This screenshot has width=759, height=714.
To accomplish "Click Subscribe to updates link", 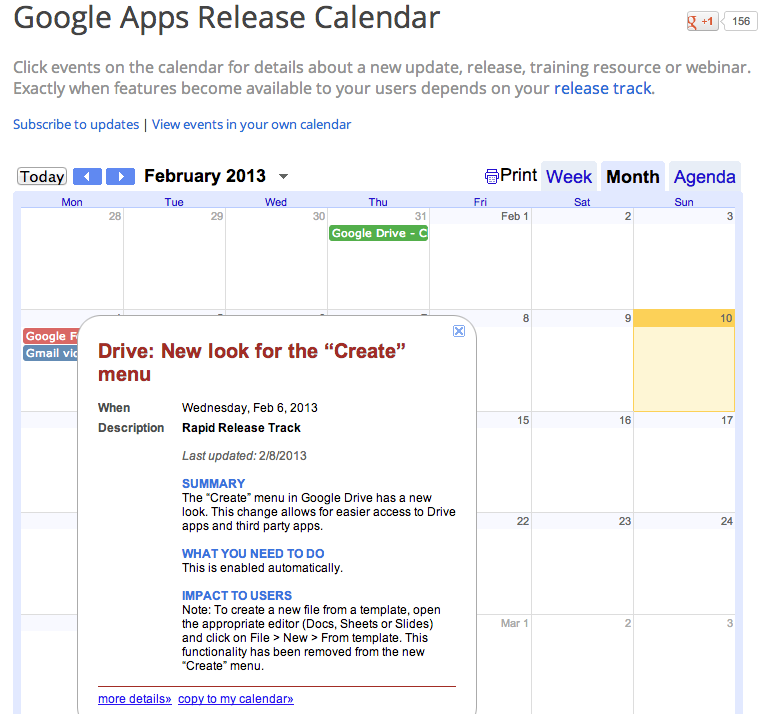I will [76, 124].
